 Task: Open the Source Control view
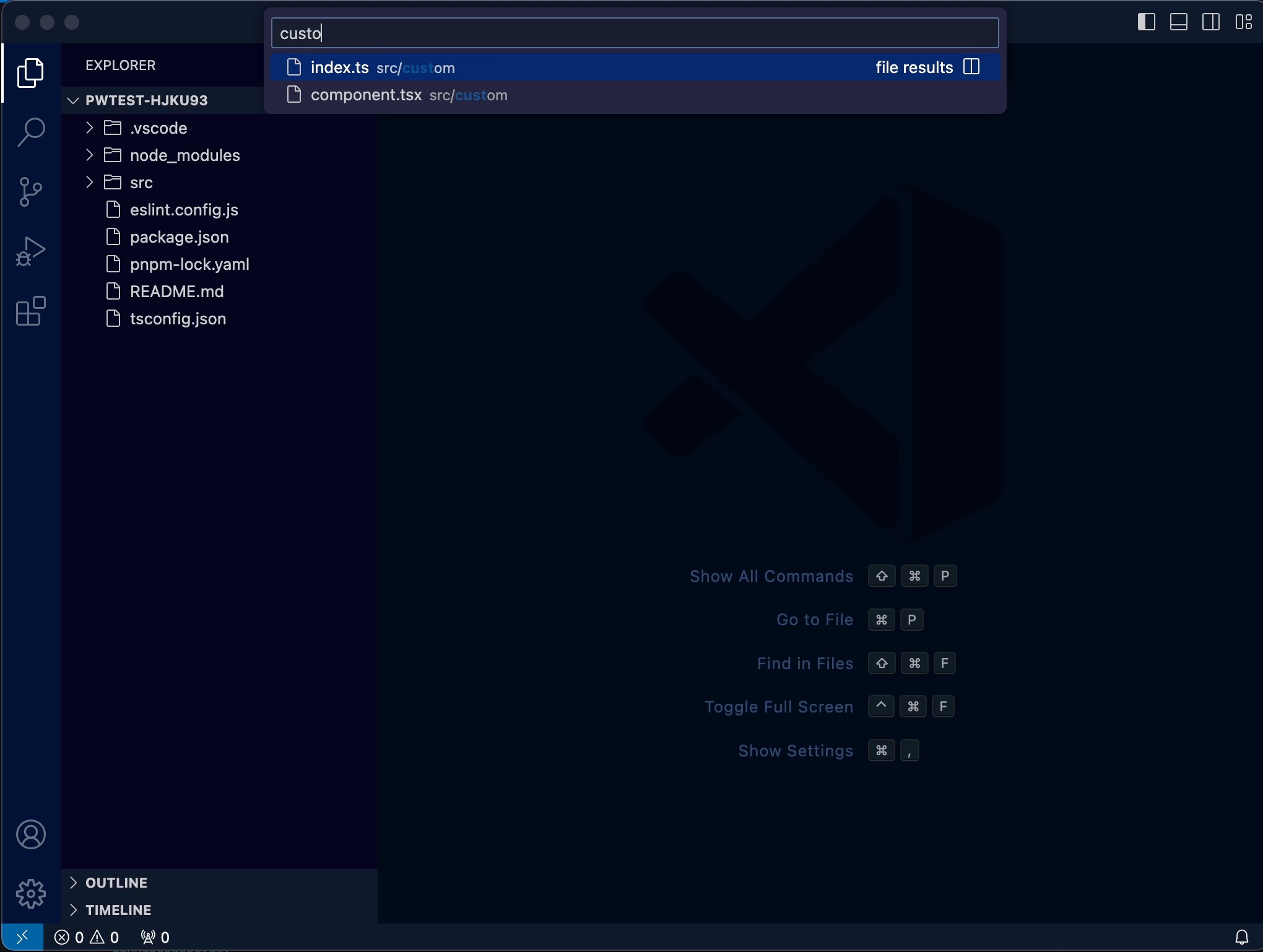[x=31, y=192]
